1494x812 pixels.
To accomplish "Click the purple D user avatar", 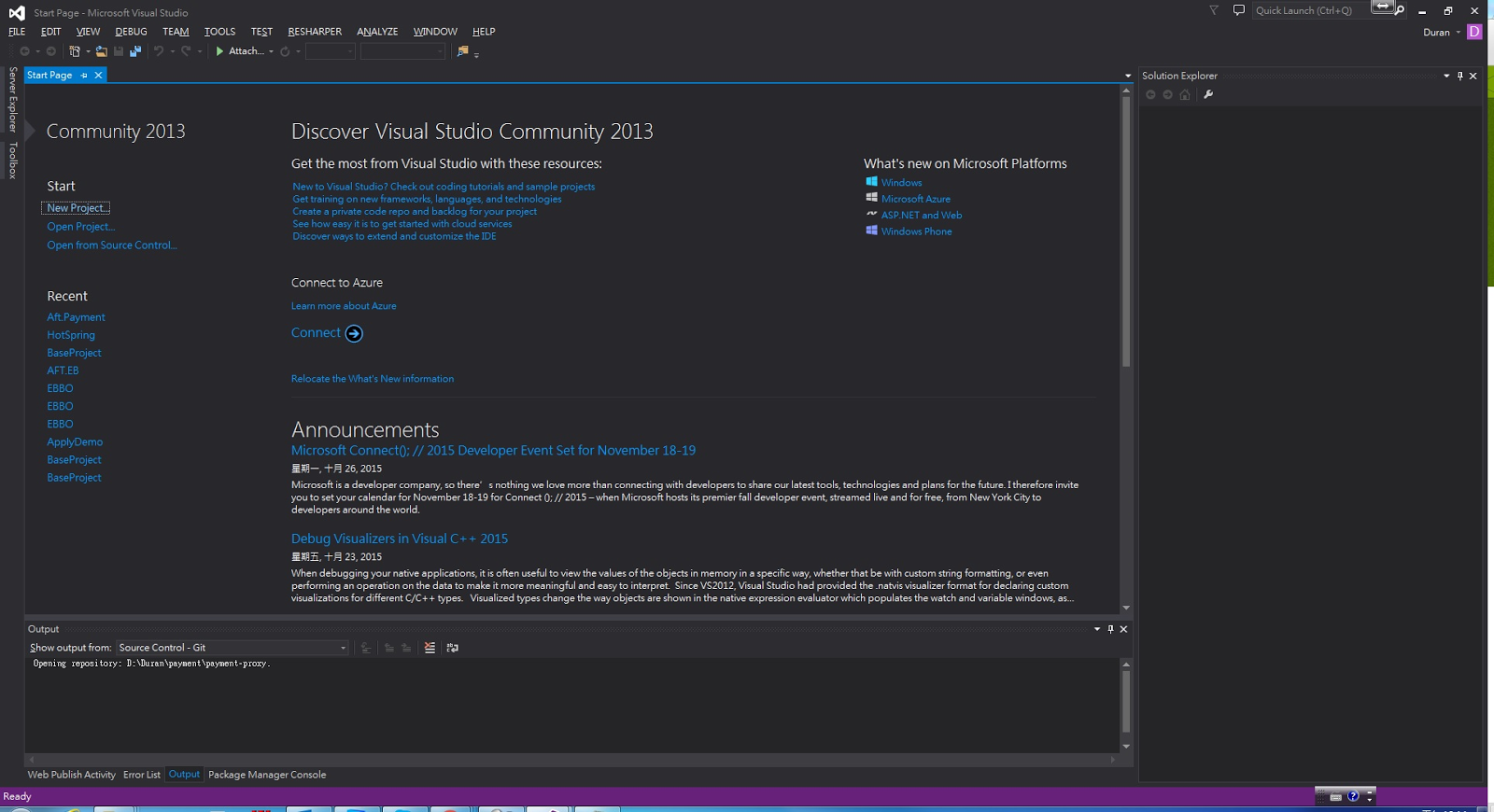I will 1474,32.
